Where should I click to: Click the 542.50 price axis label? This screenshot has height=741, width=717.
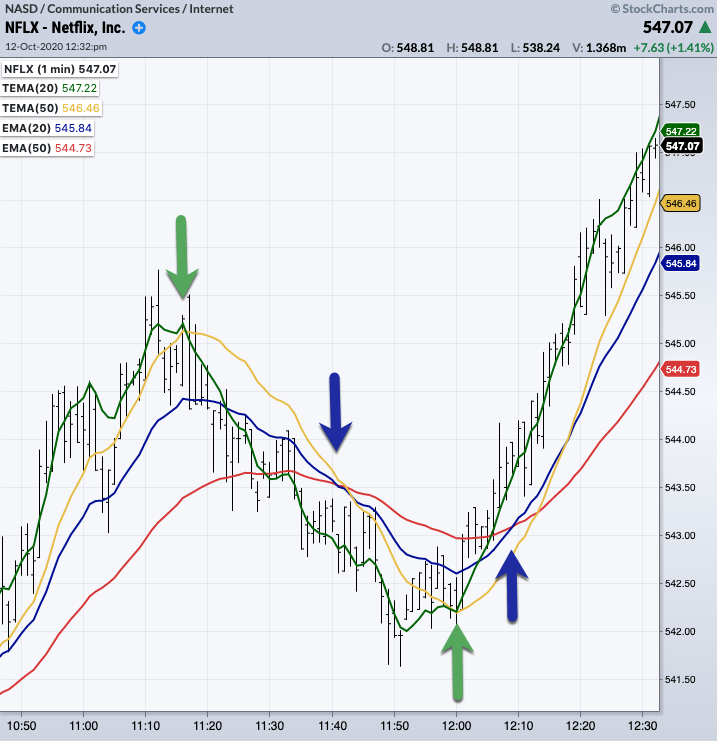(680, 583)
